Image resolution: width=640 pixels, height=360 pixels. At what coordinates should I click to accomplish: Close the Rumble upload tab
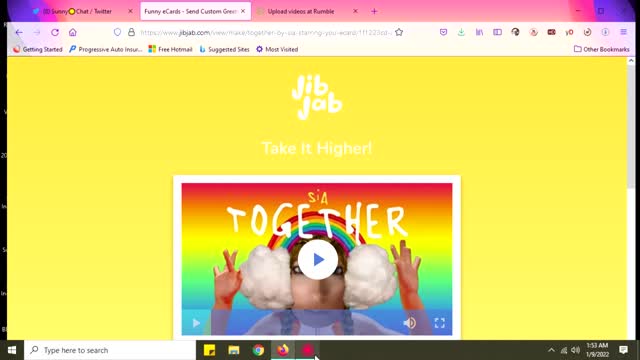pos(355,11)
